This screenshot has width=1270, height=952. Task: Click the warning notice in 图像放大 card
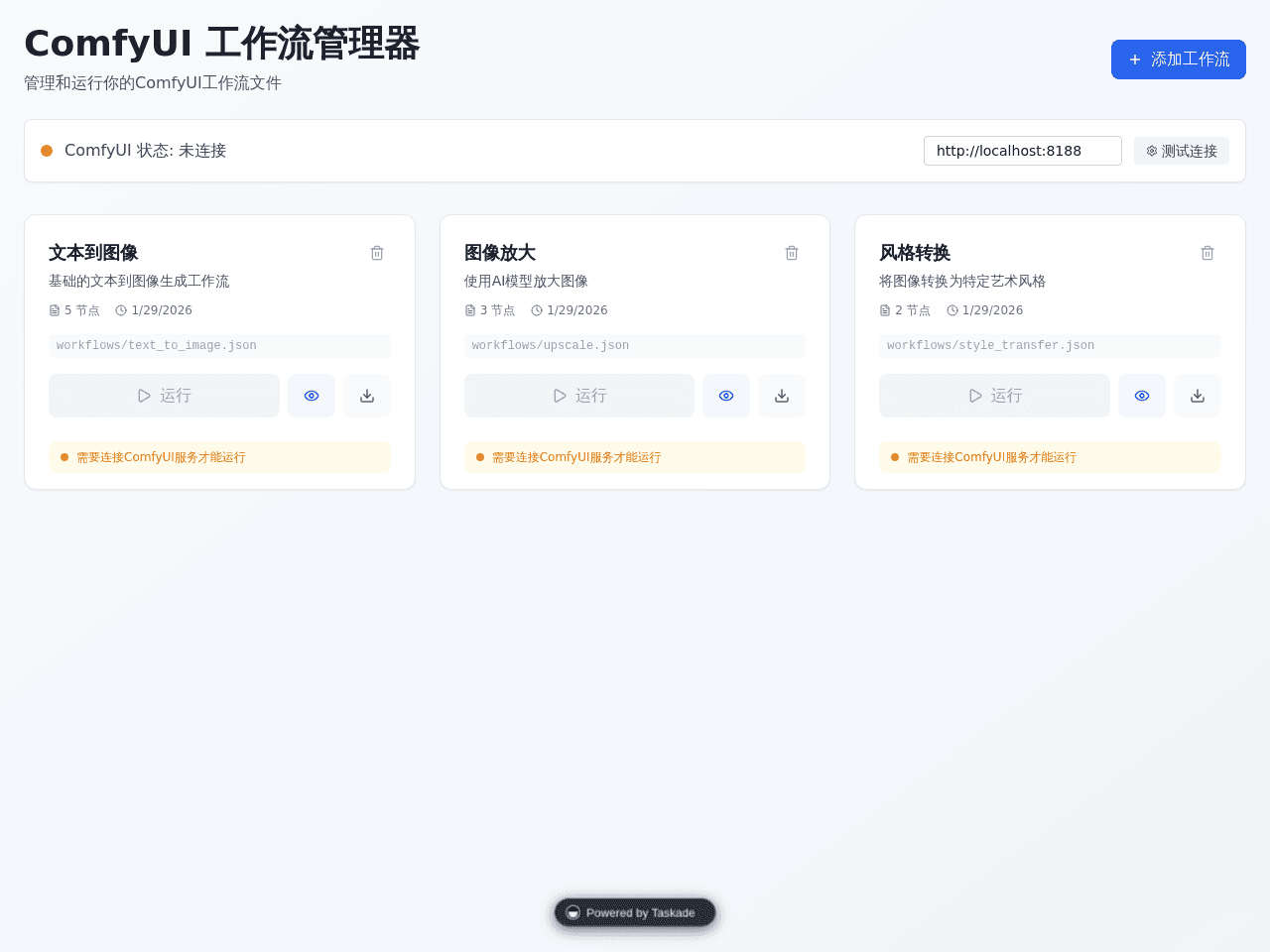click(x=635, y=457)
